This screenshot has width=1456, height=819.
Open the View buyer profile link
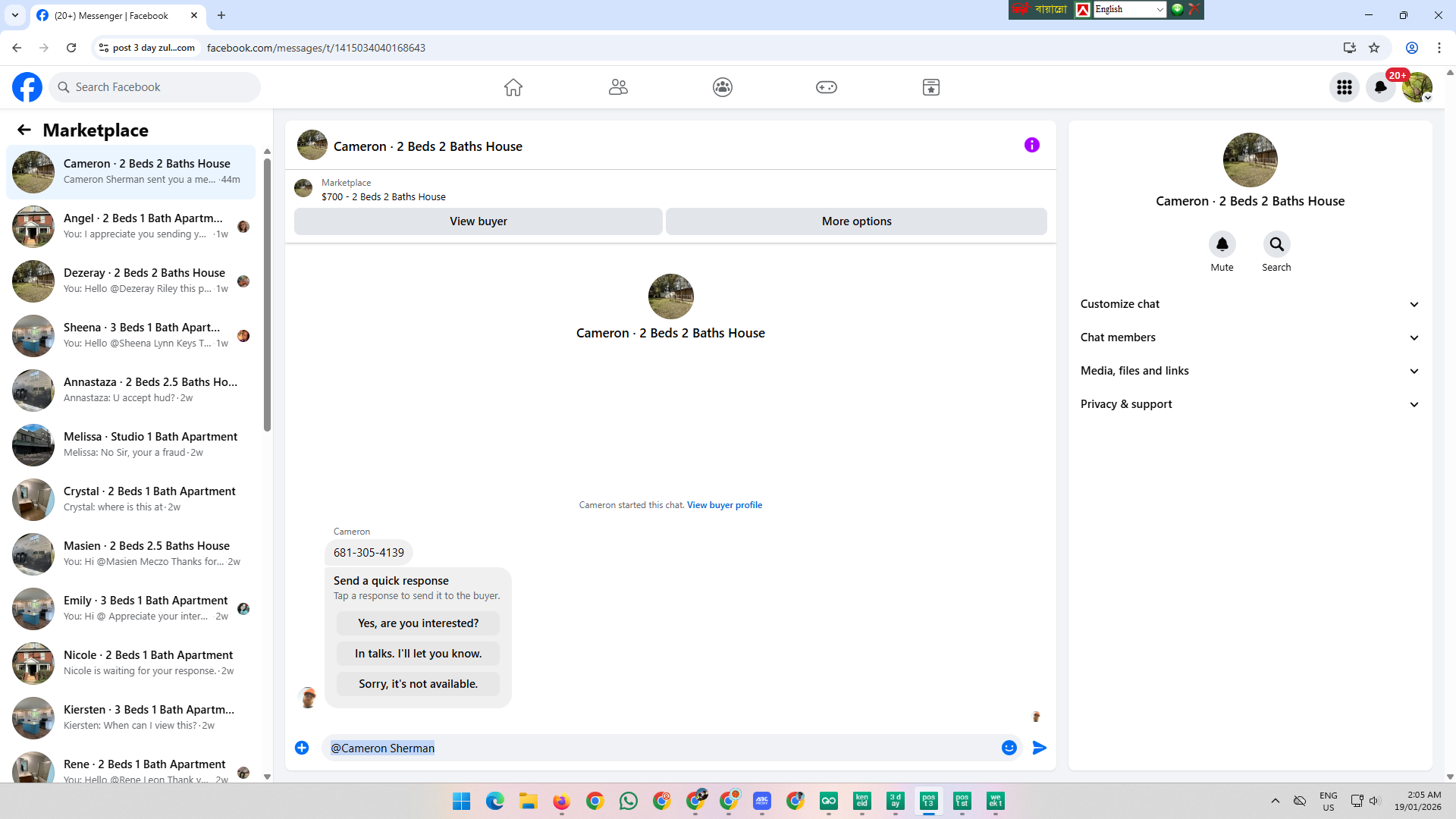coord(724,505)
